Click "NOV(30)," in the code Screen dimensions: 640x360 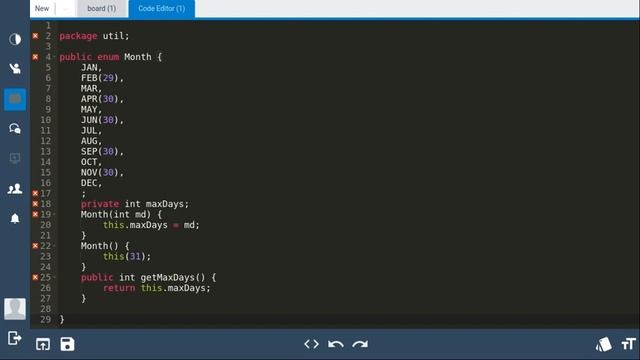coord(102,172)
